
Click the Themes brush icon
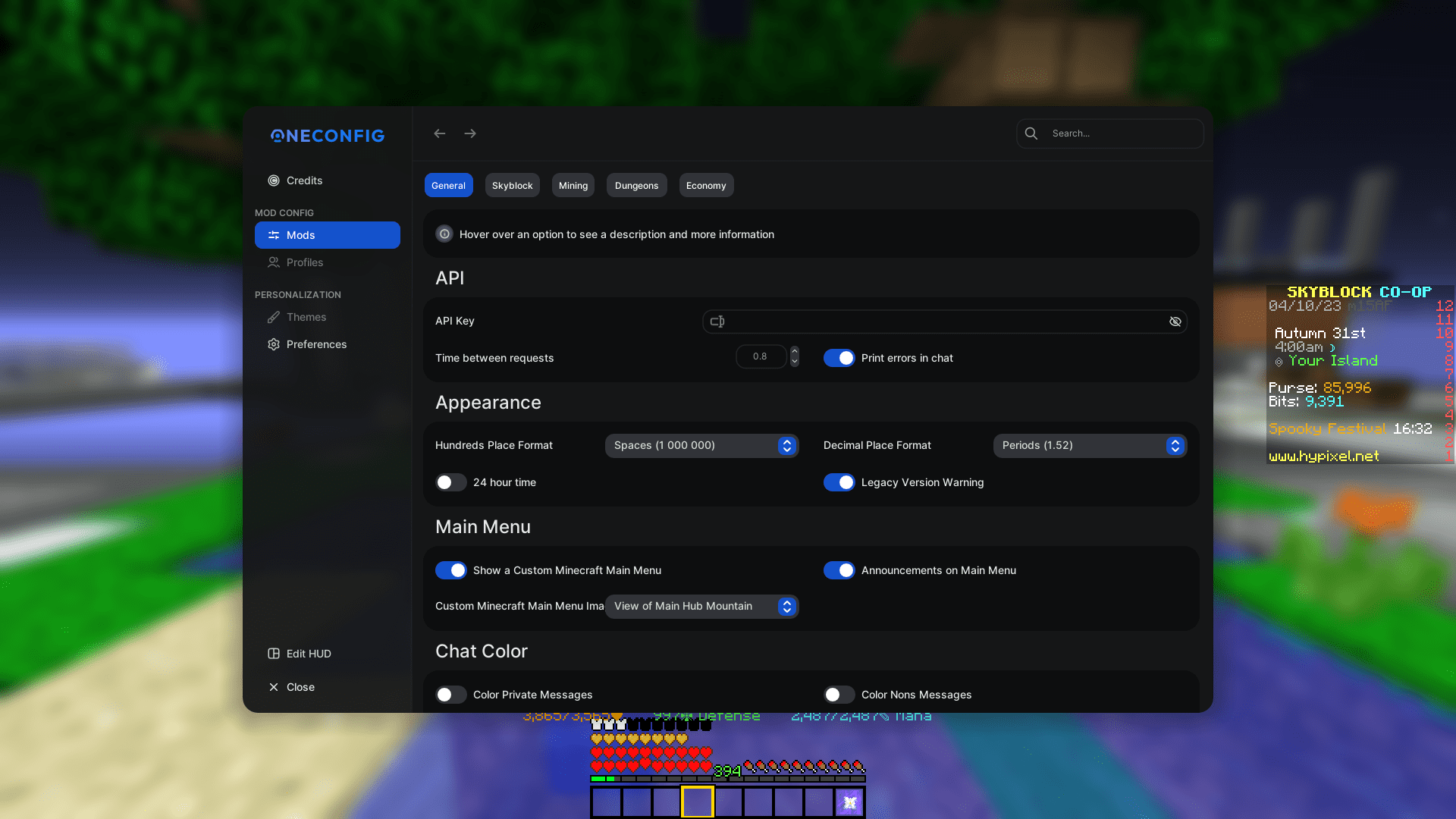(274, 317)
